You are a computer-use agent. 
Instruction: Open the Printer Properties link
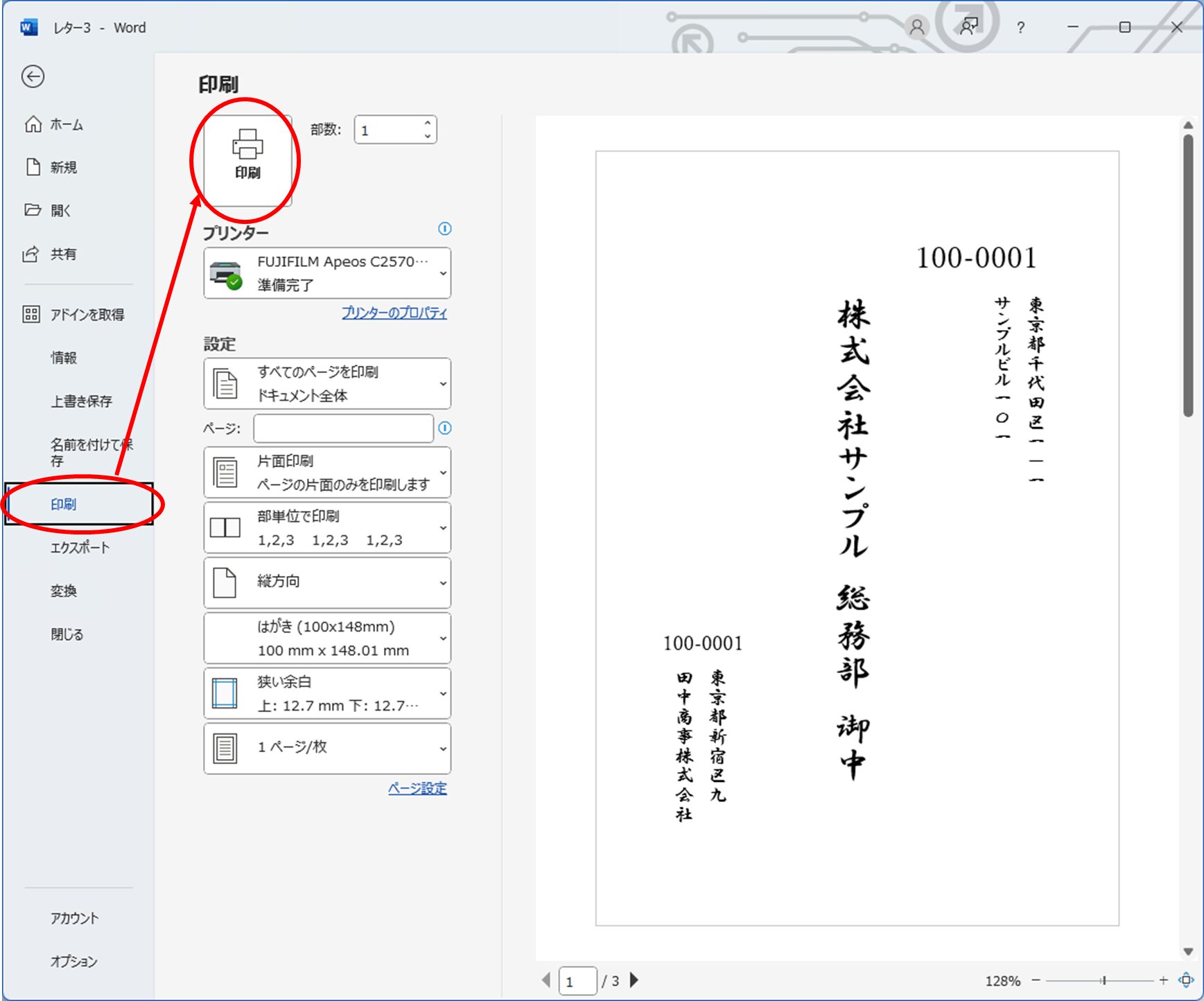(x=394, y=313)
